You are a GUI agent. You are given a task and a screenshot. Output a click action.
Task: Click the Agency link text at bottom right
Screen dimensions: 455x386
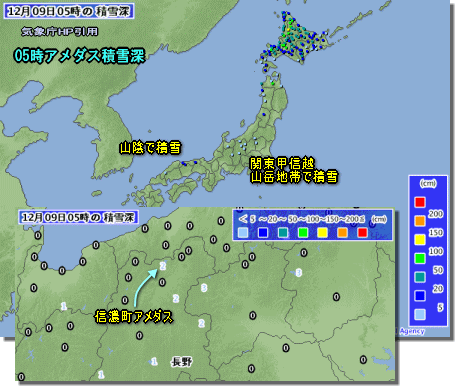412,331
